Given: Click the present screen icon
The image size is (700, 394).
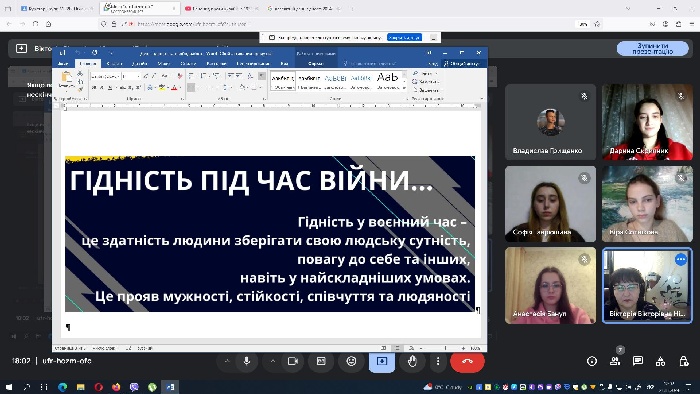Looking at the screenshot, I should tap(382, 361).
